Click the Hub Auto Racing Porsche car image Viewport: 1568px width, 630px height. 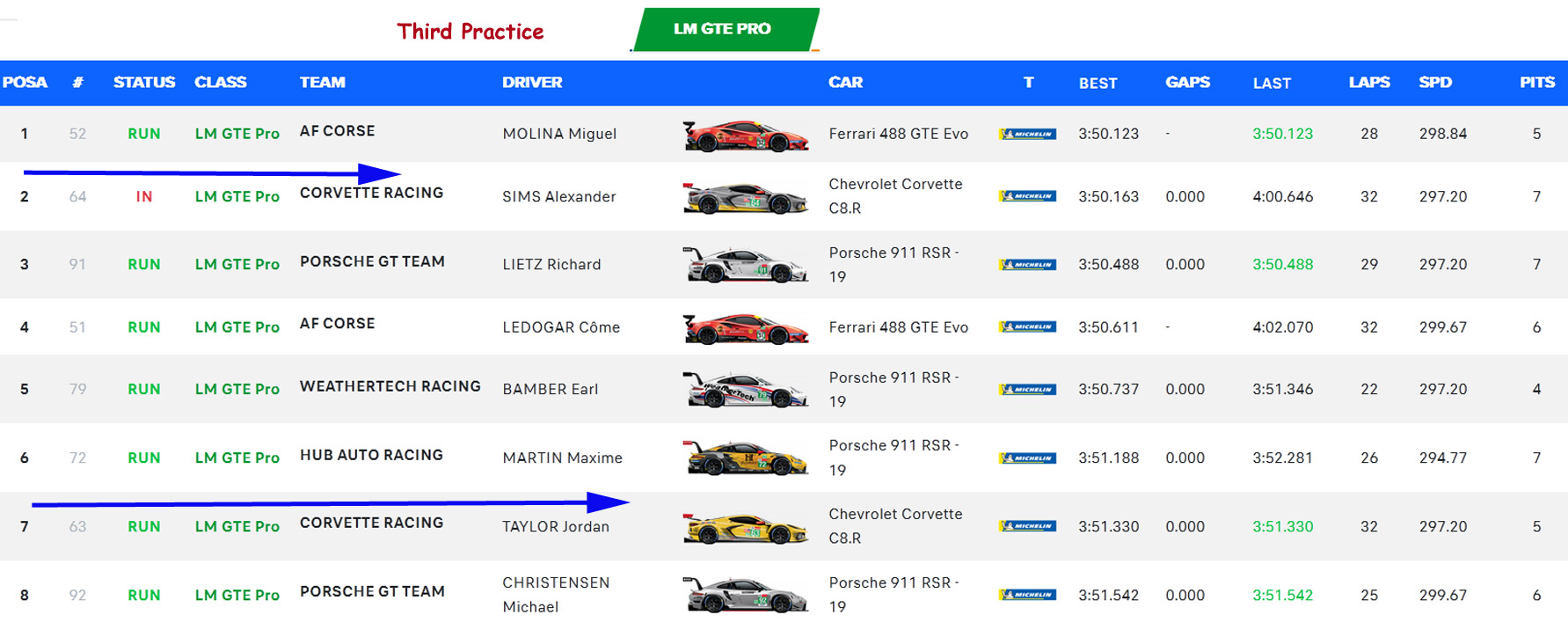pos(746,458)
